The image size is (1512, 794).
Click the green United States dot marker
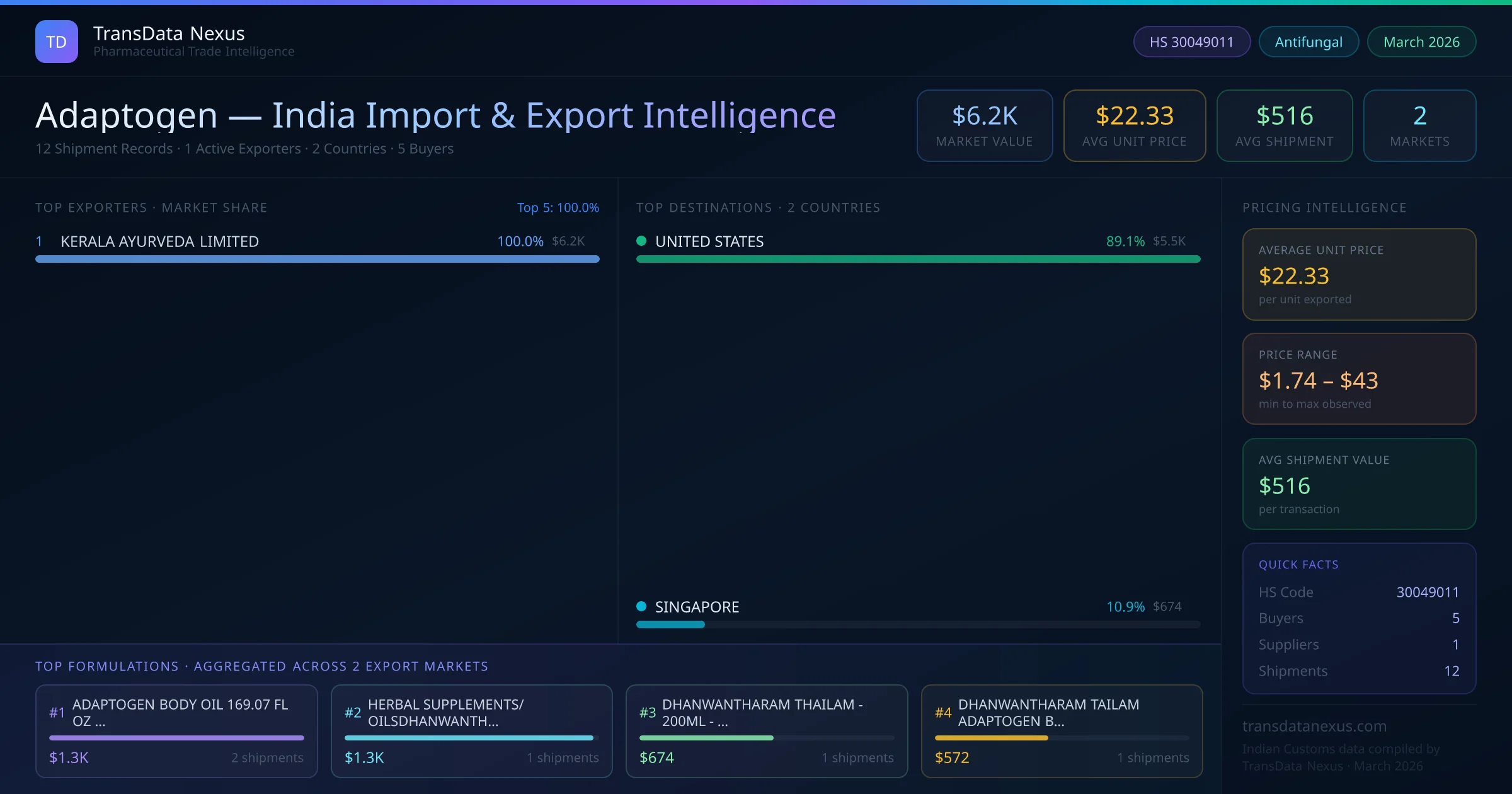click(641, 241)
